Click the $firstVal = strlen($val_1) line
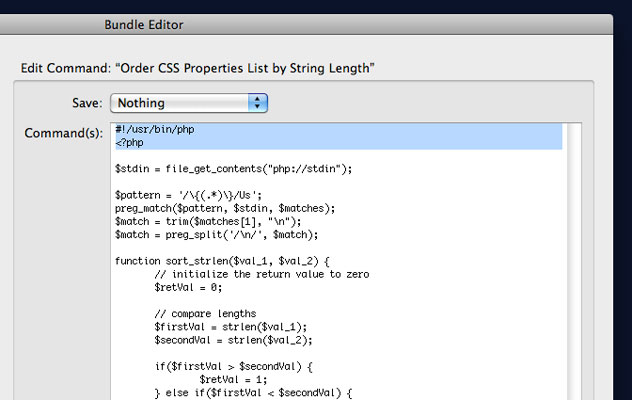The height and width of the screenshot is (400, 632). (231, 326)
